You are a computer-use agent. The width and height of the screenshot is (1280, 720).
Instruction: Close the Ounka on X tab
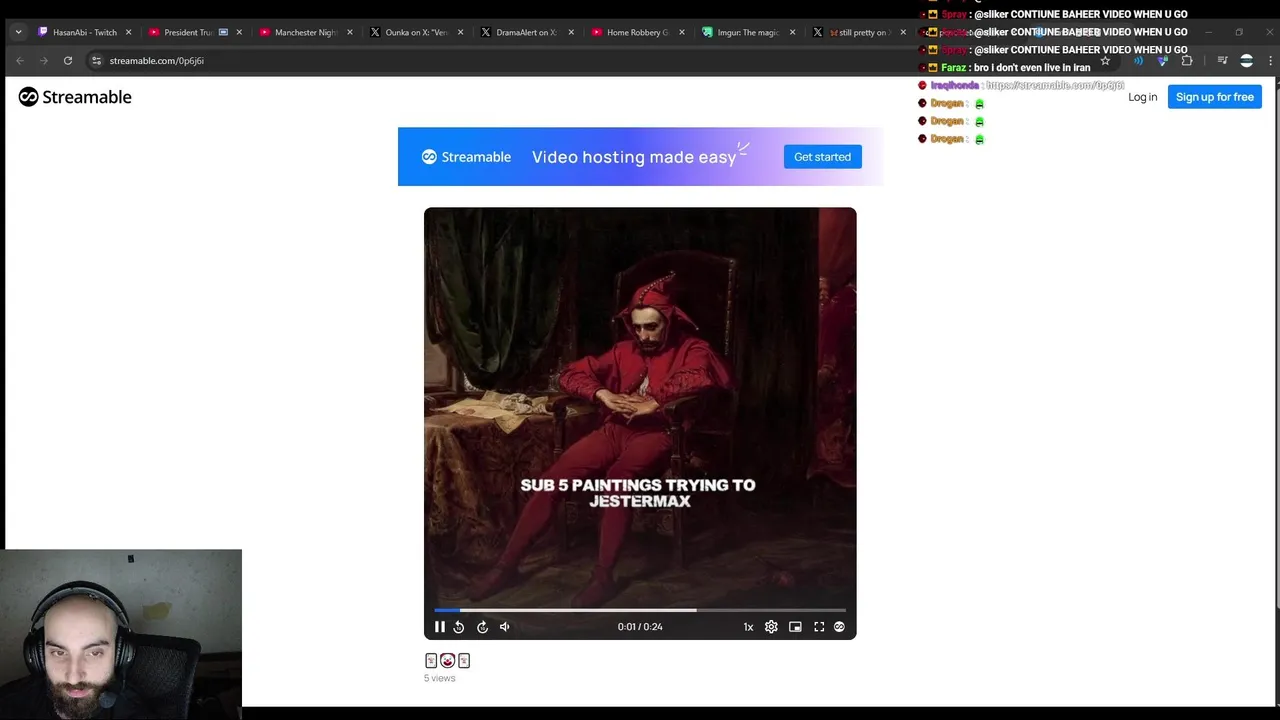tap(460, 32)
